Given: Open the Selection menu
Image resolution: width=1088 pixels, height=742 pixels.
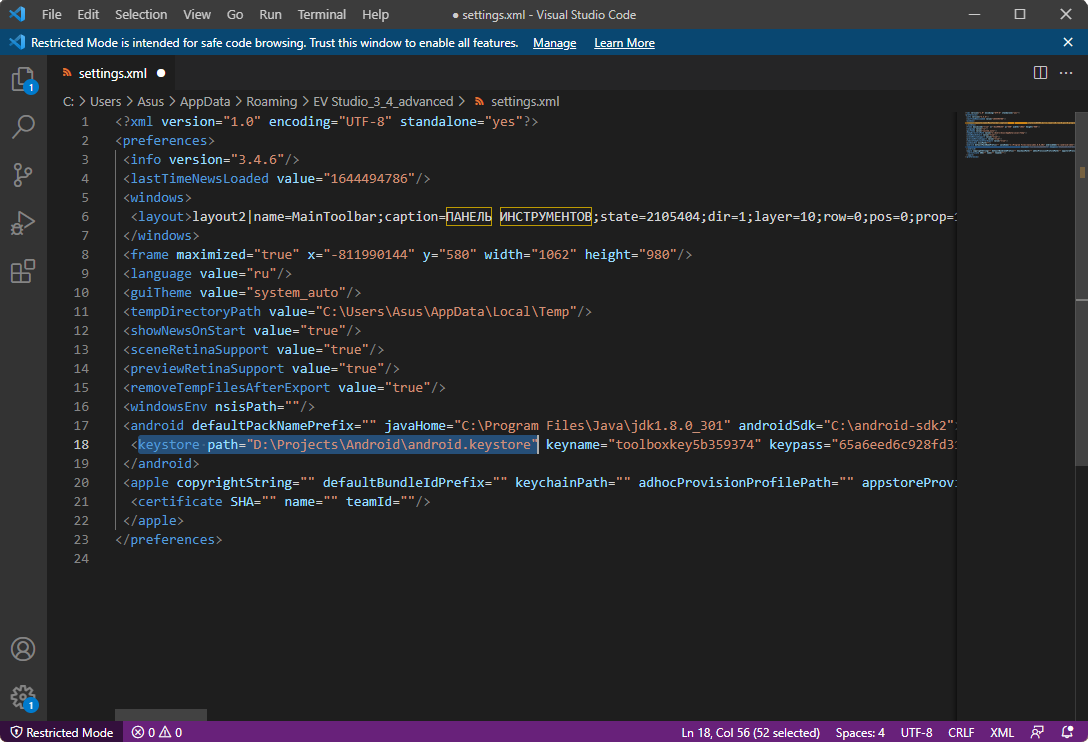Looking at the screenshot, I should point(141,15).
